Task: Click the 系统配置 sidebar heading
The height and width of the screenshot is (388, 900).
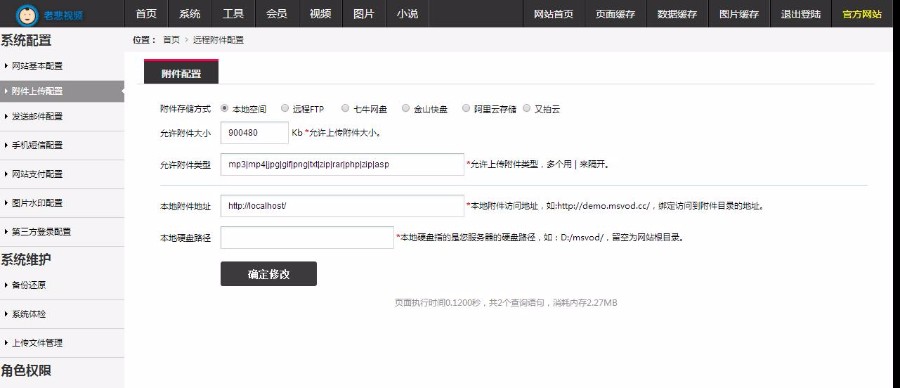Action: 26,40
